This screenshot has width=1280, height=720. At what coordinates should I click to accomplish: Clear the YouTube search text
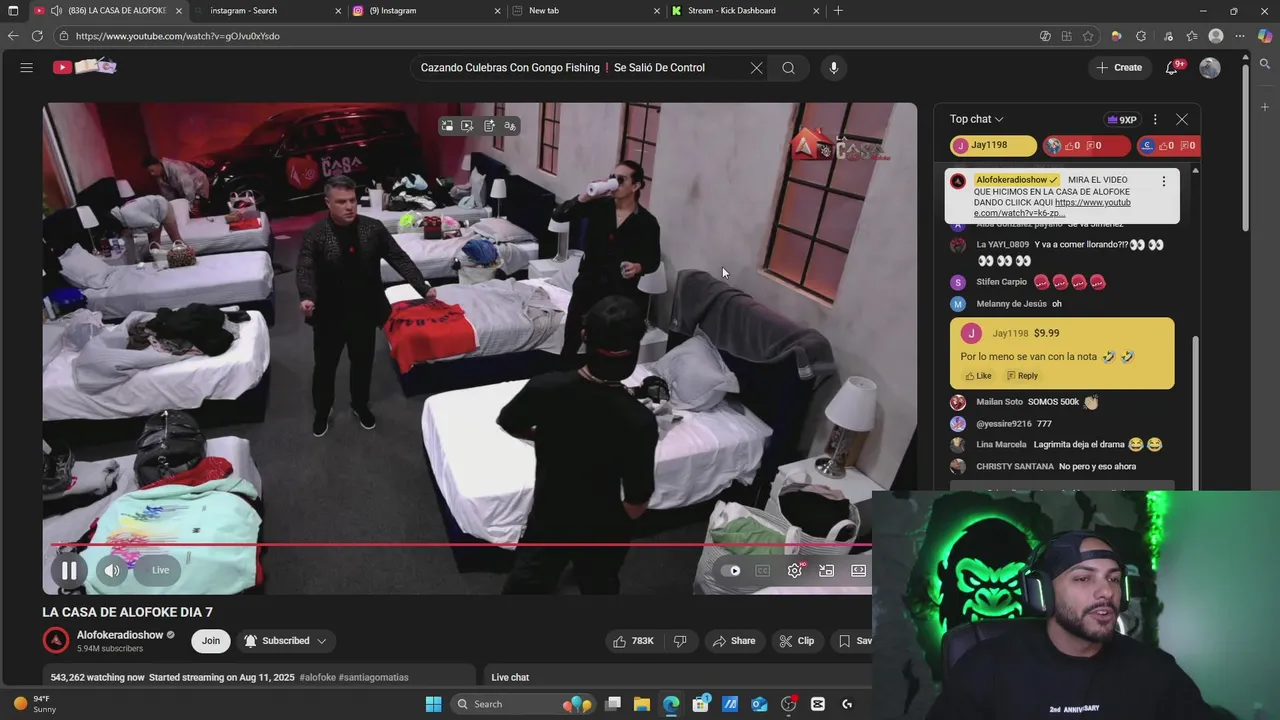(x=756, y=68)
